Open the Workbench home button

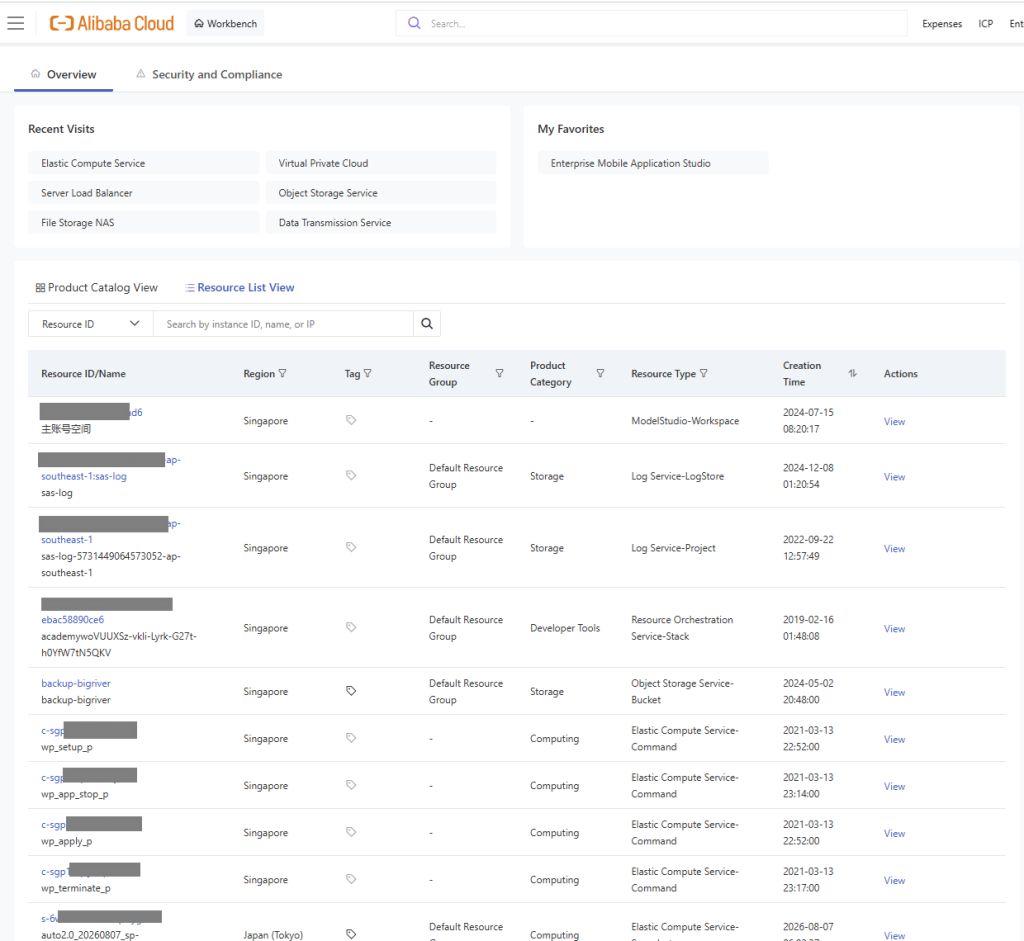click(x=225, y=24)
